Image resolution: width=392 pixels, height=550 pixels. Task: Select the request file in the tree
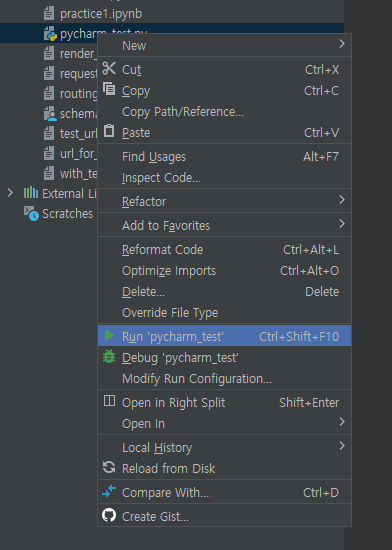79,74
